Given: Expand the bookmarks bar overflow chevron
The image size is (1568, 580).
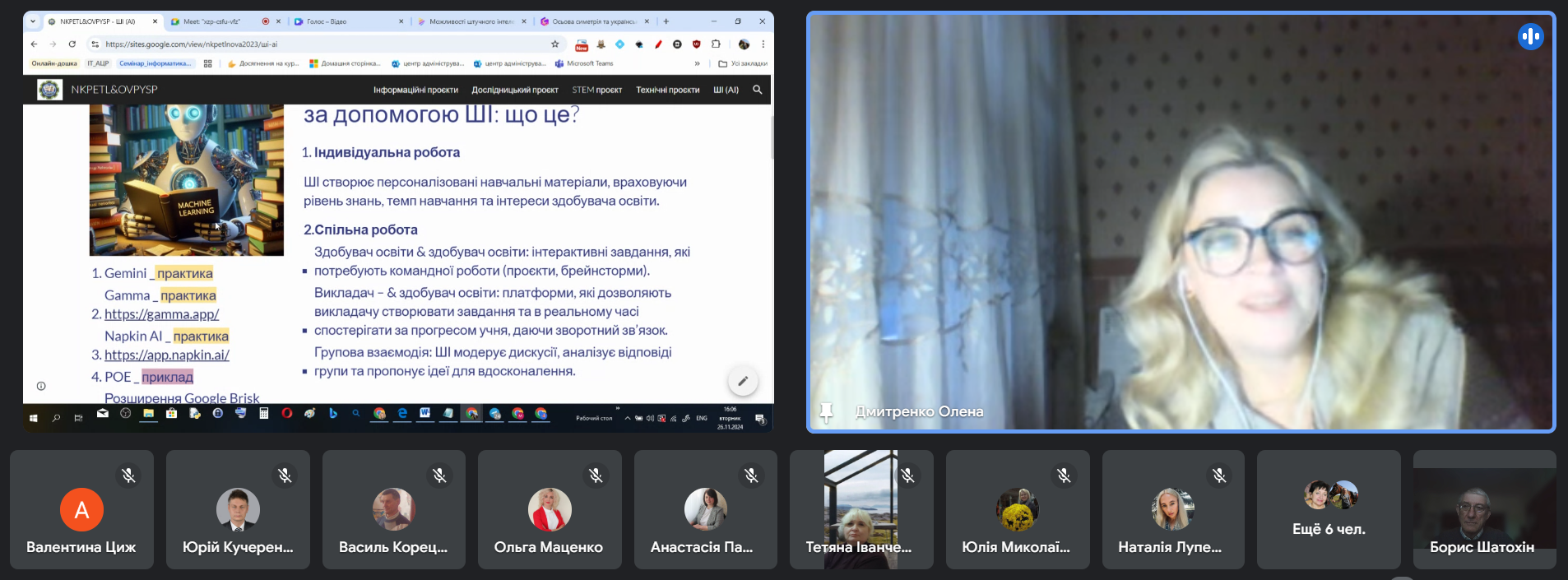Looking at the screenshot, I should coord(697,63).
